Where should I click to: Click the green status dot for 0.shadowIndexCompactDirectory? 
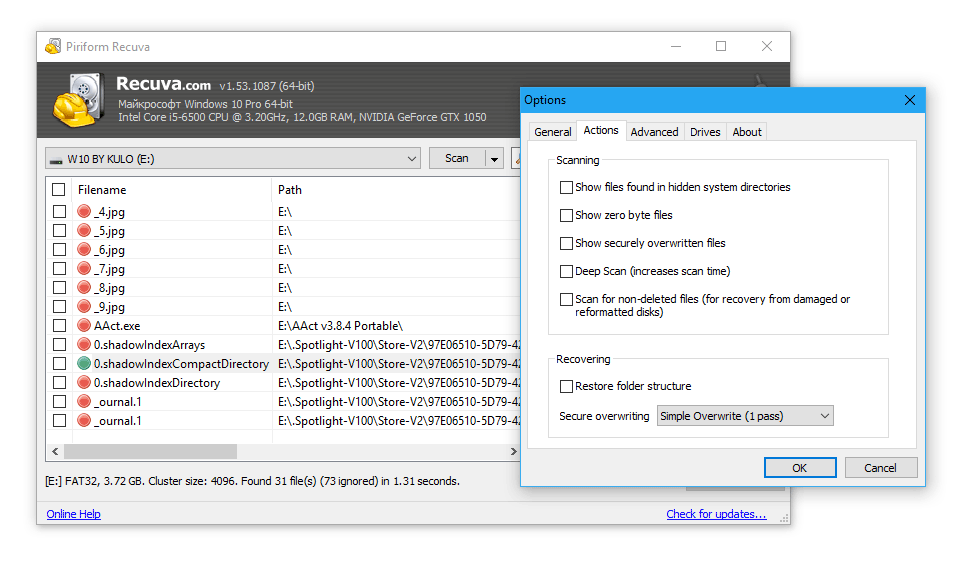(84, 364)
